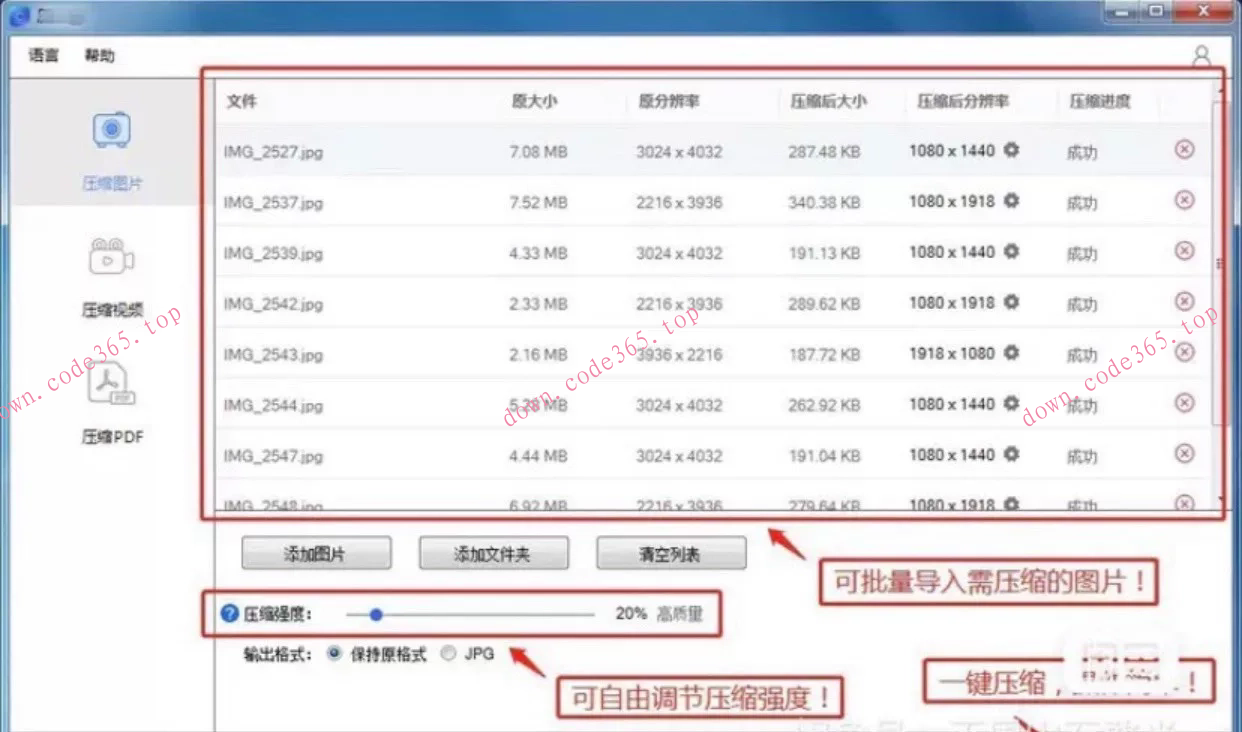Click the user account icon top right
This screenshot has height=732, width=1242.
coord(1200,56)
